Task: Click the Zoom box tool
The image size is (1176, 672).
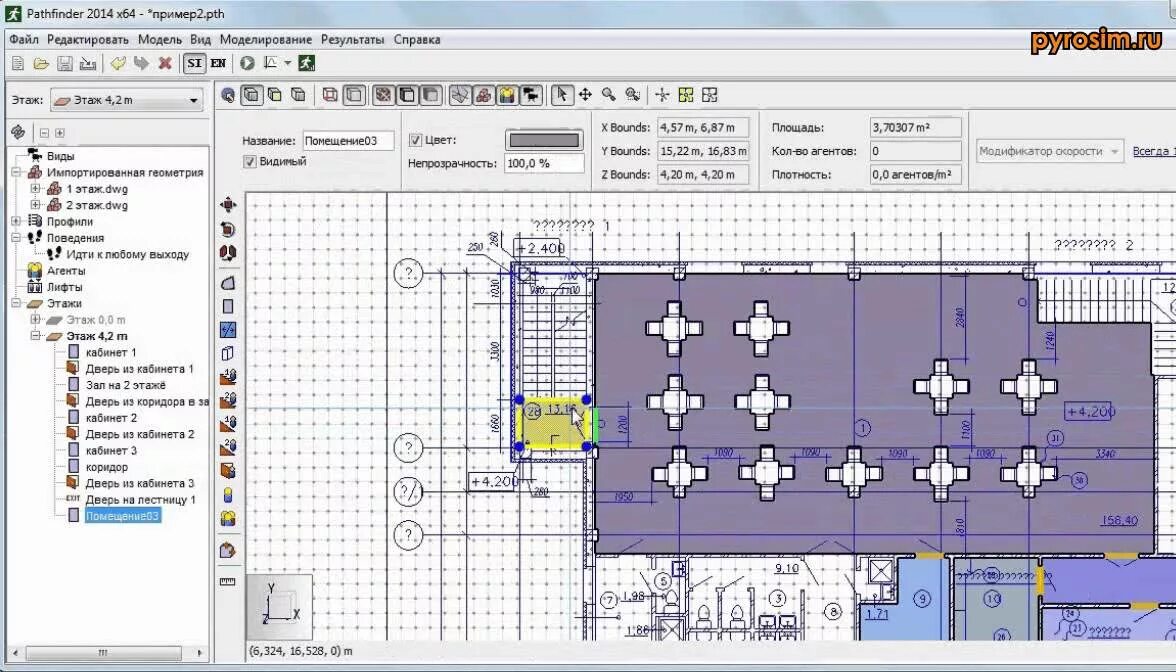Action: [x=633, y=94]
